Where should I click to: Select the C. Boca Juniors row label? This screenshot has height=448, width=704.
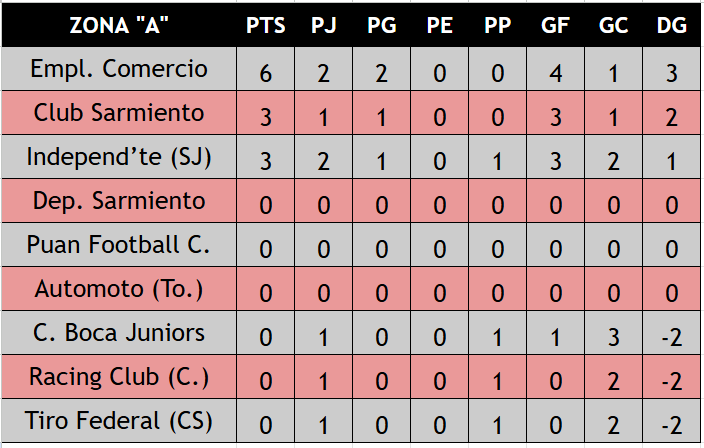(x=119, y=333)
